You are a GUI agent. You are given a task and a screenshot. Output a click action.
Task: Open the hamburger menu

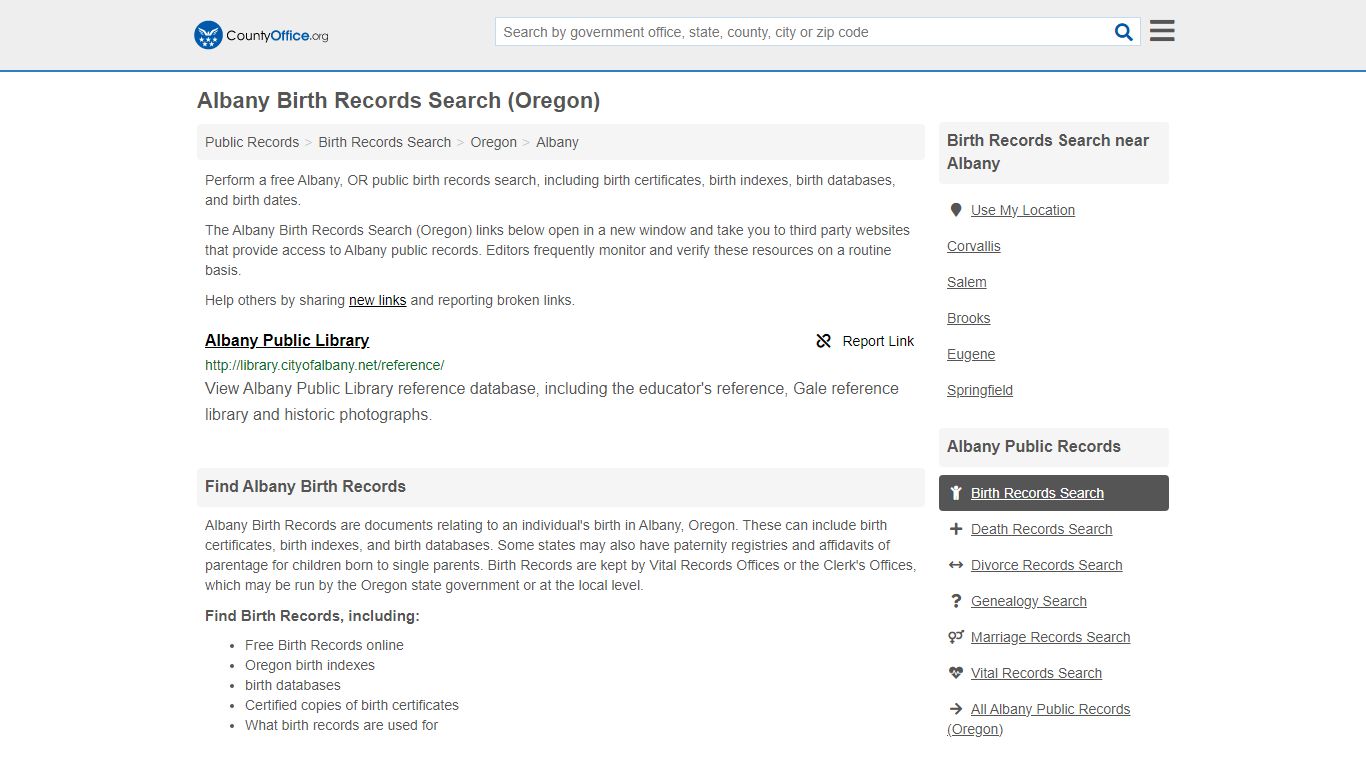tap(1162, 31)
